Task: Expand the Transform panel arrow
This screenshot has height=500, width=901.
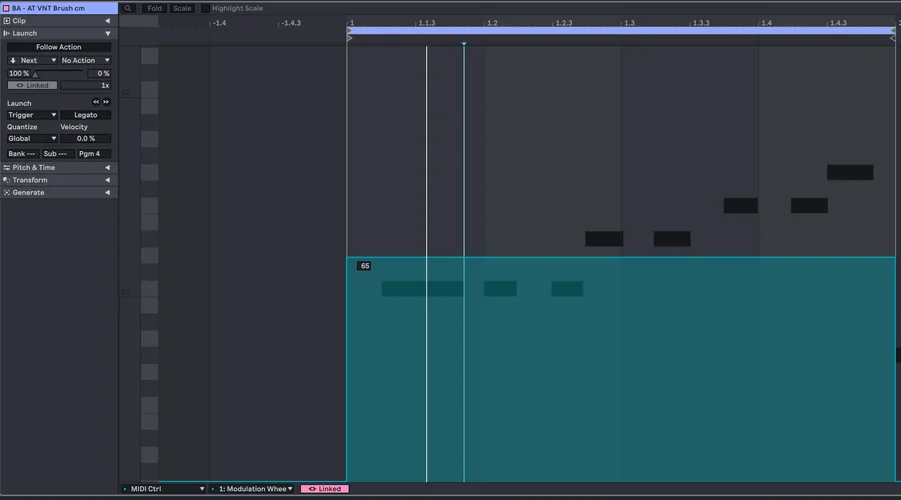Action: tap(107, 180)
